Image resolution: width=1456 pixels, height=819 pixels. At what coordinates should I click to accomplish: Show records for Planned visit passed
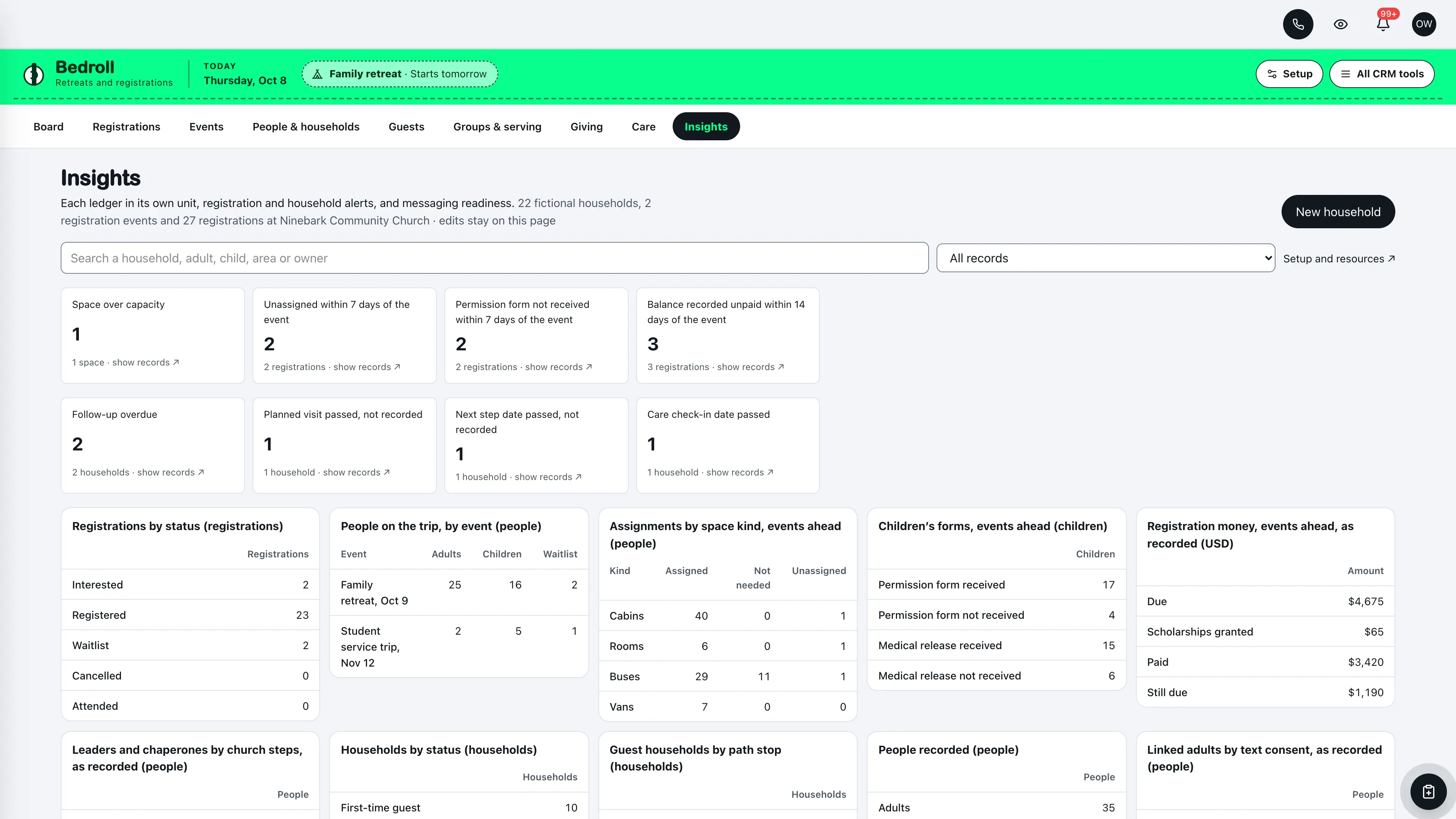pyautogui.click(x=327, y=472)
